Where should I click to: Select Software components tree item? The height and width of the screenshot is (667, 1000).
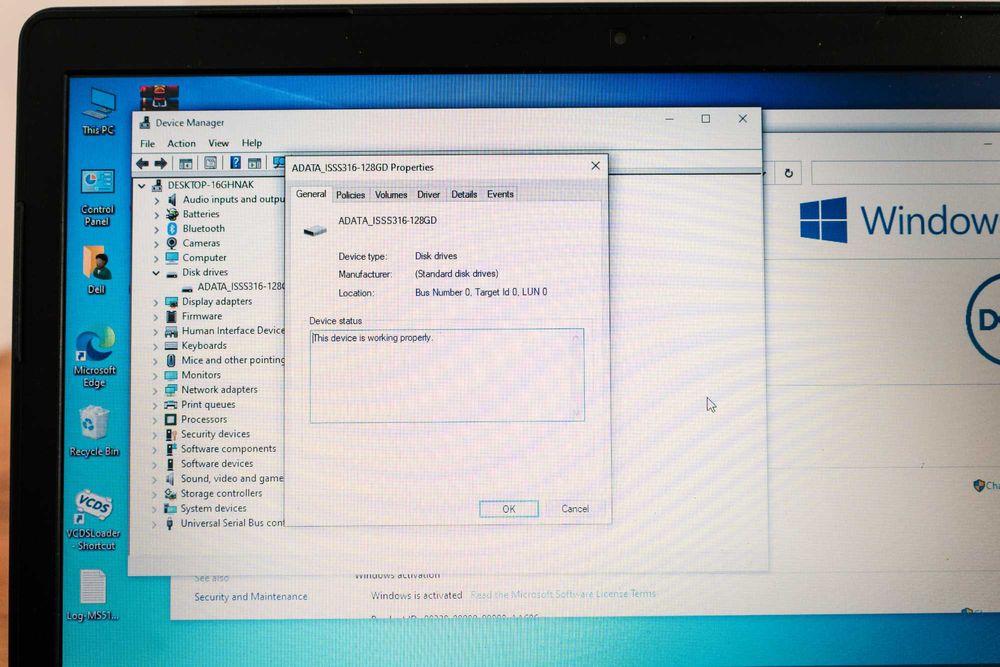click(228, 449)
